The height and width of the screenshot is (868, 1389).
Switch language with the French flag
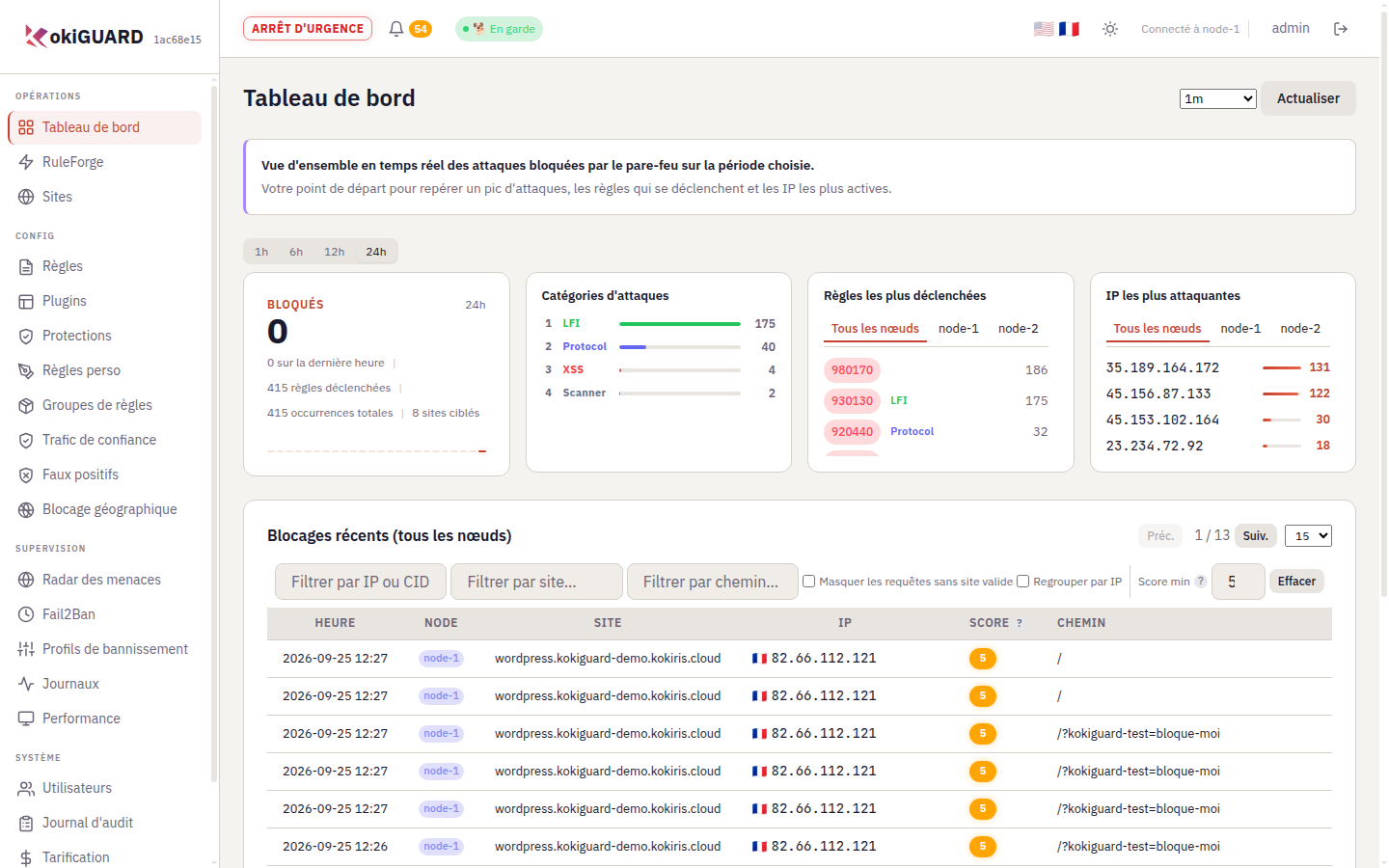pos(1069,29)
